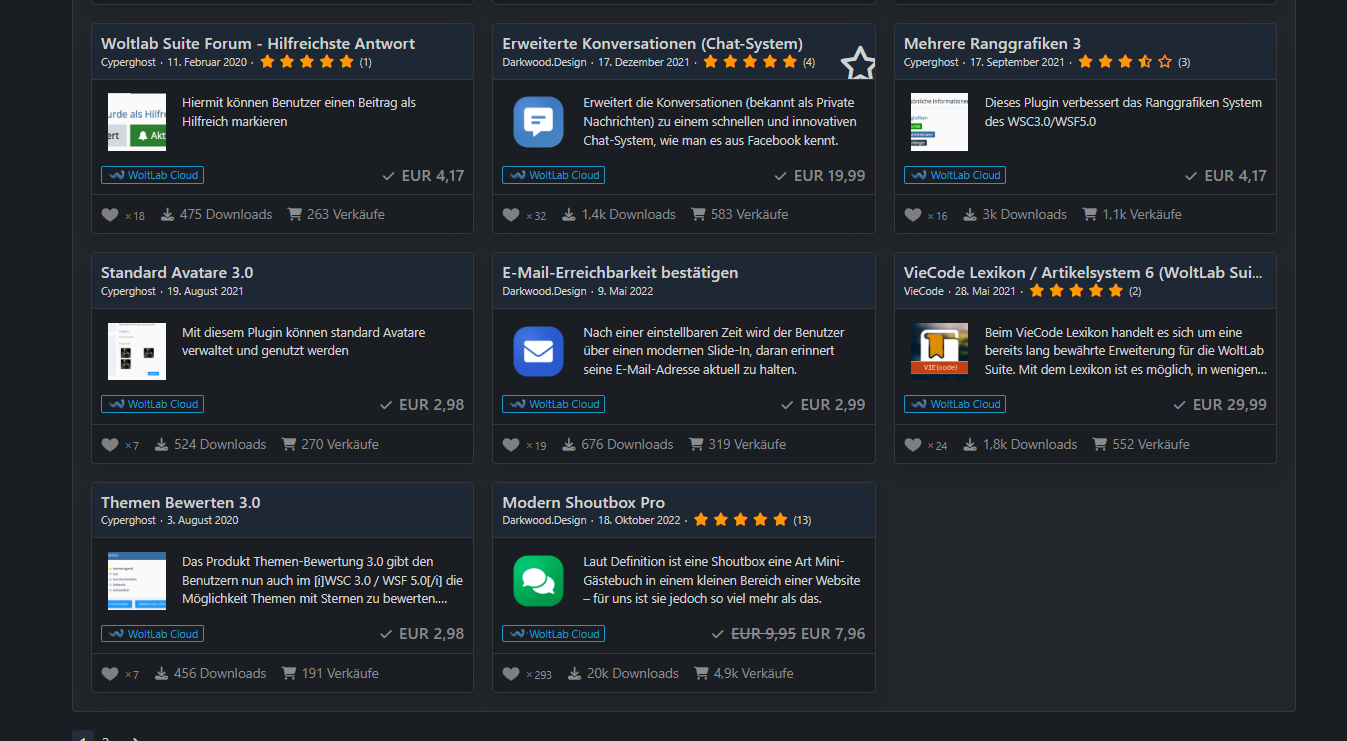Open the E-Mail-Erreichbarkeit bestätigen title link
Screen dimensions: 1347x741
pyautogui.click(x=620, y=273)
